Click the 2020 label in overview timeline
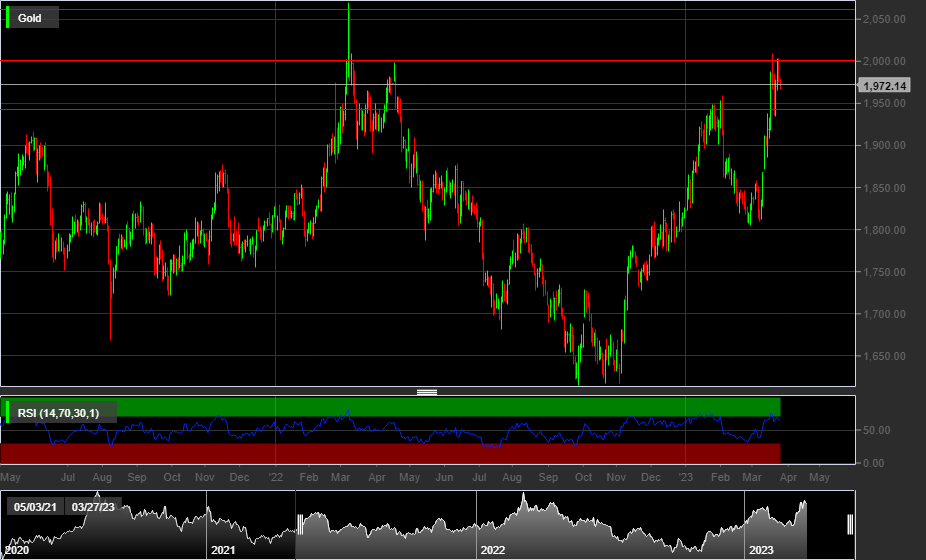 (17, 550)
